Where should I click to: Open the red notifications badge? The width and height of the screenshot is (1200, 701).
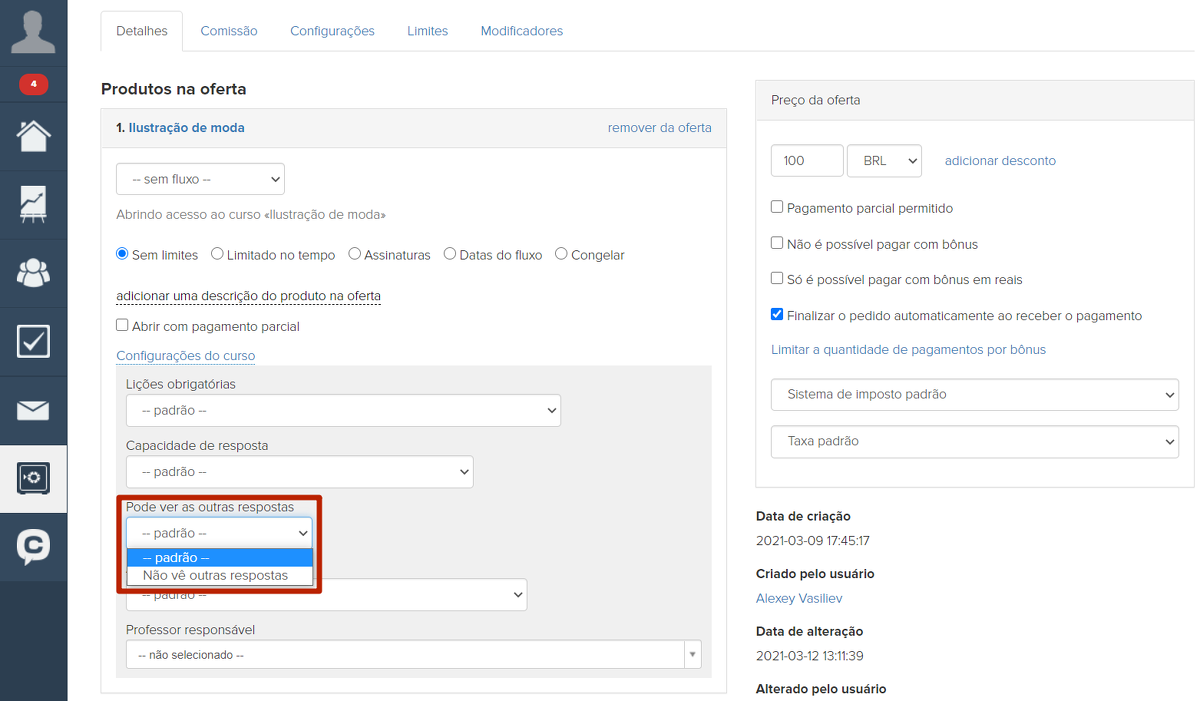[x=33, y=85]
